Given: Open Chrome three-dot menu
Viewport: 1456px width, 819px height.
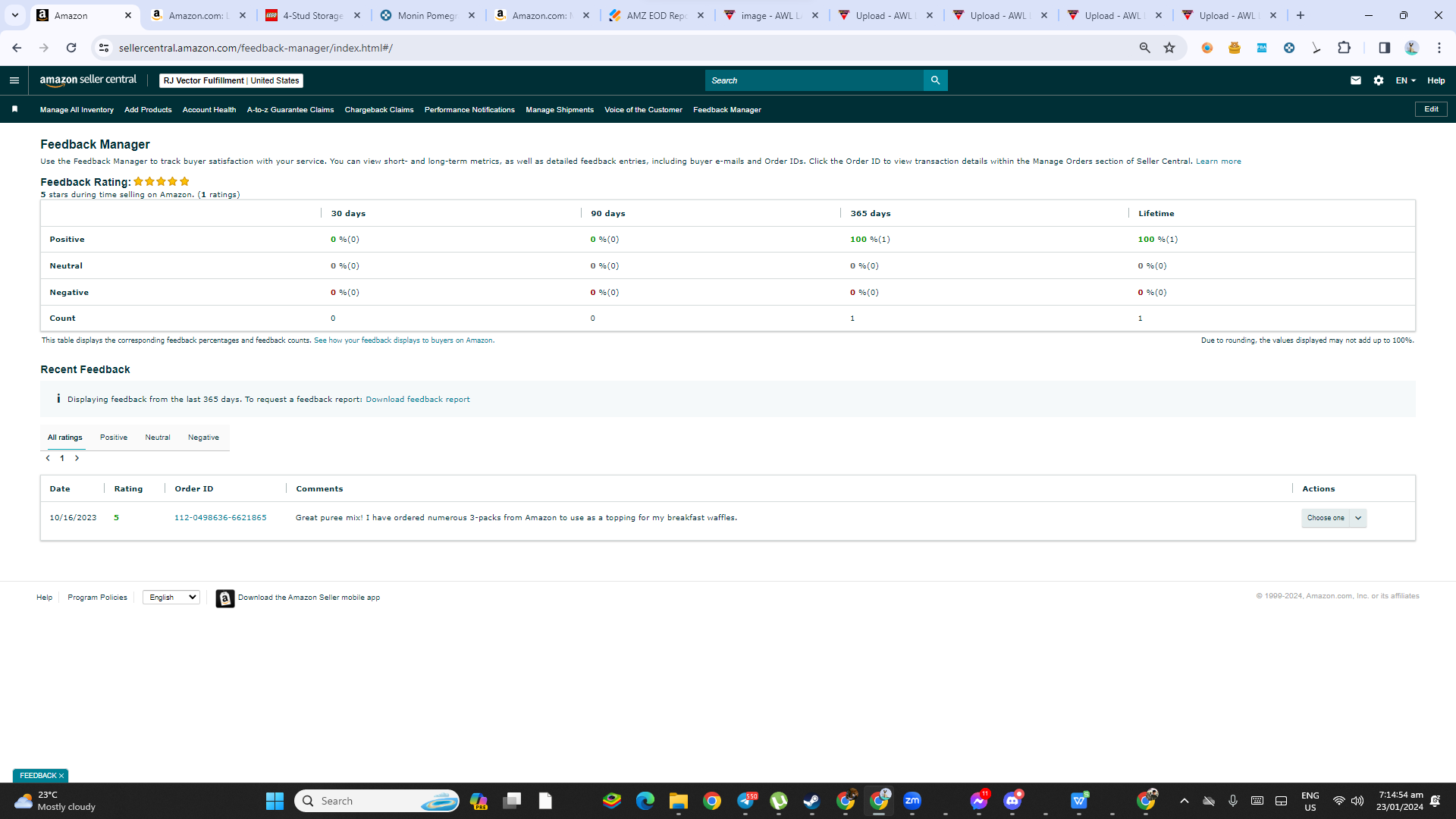Looking at the screenshot, I should [x=1439, y=48].
